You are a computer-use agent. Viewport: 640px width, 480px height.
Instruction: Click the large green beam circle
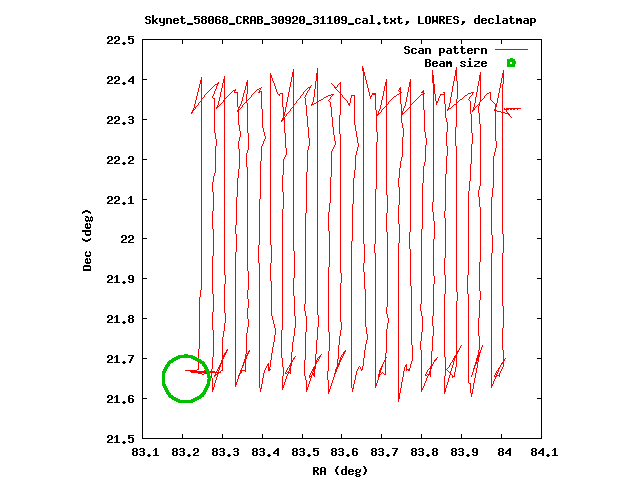pyautogui.click(x=186, y=378)
